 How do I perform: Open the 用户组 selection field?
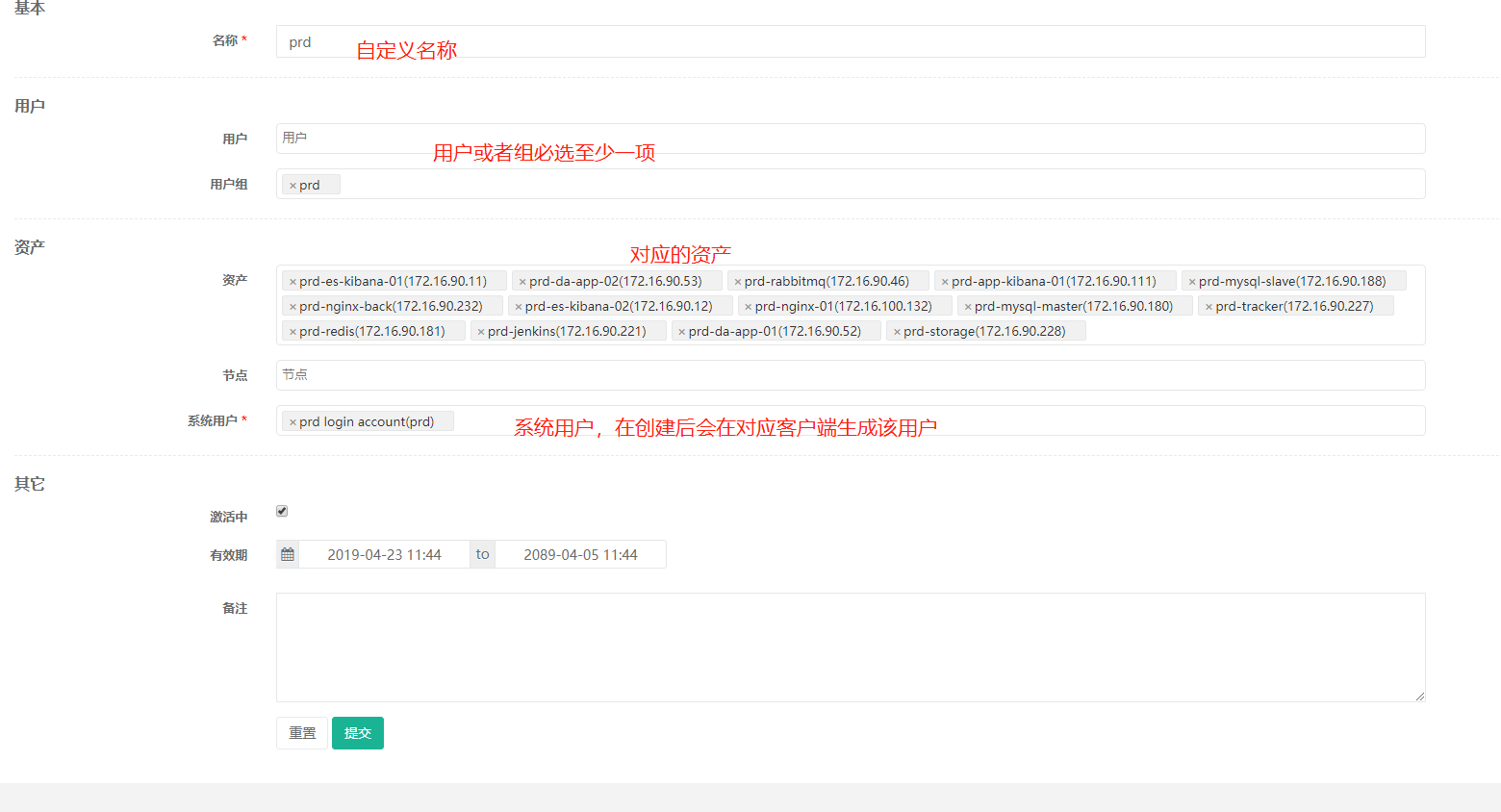pyautogui.click(x=851, y=184)
